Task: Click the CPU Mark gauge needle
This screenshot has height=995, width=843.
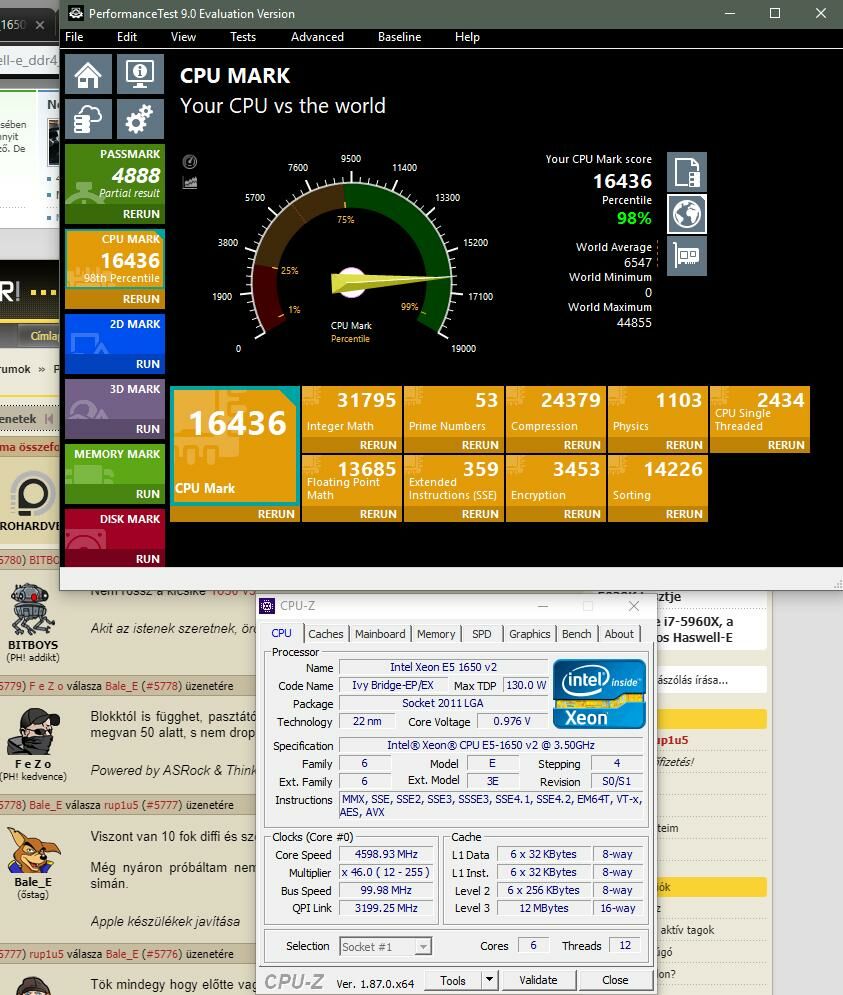Action: point(390,282)
